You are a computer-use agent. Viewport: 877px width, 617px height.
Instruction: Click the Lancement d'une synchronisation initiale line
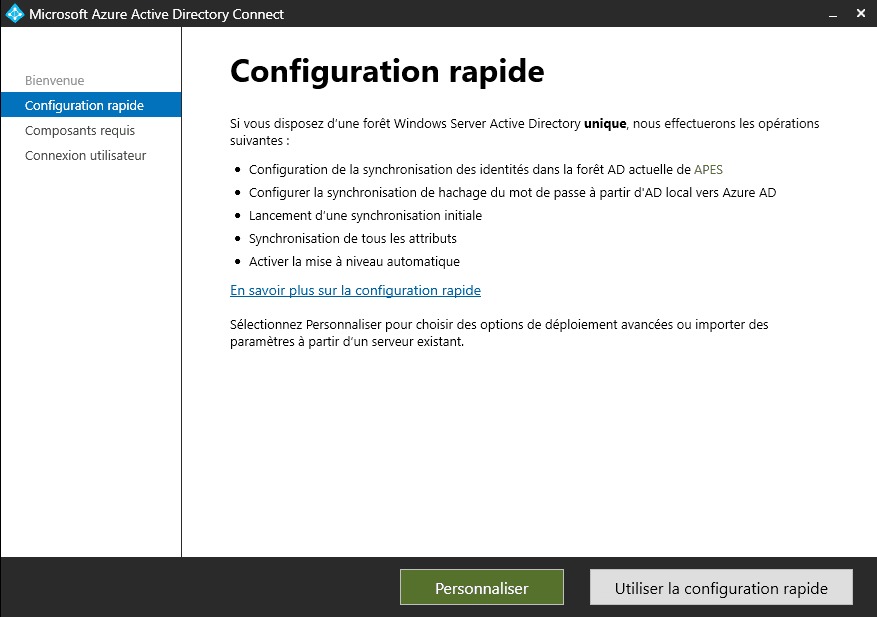365,215
